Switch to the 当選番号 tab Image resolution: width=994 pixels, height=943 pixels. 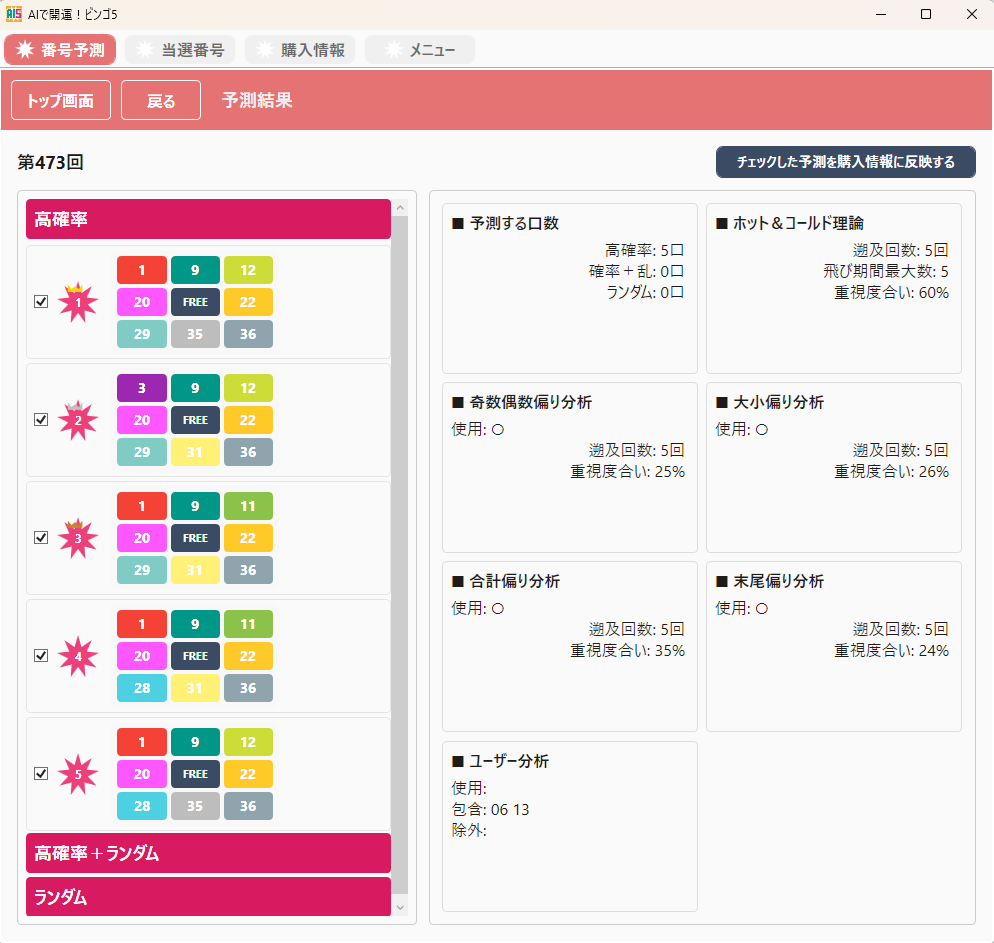(x=180, y=49)
